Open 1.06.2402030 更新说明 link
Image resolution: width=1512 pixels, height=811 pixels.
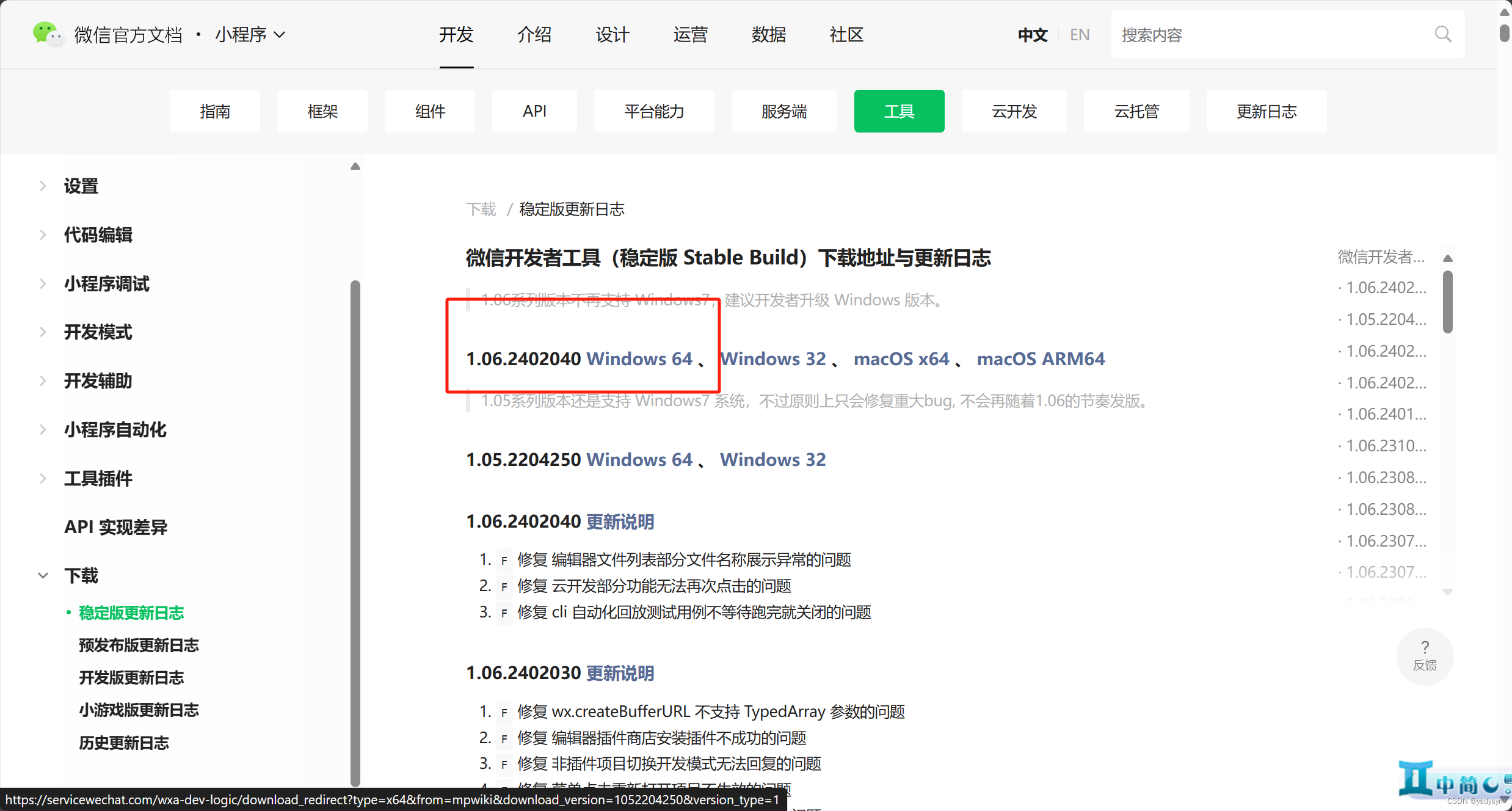[620, 673]
